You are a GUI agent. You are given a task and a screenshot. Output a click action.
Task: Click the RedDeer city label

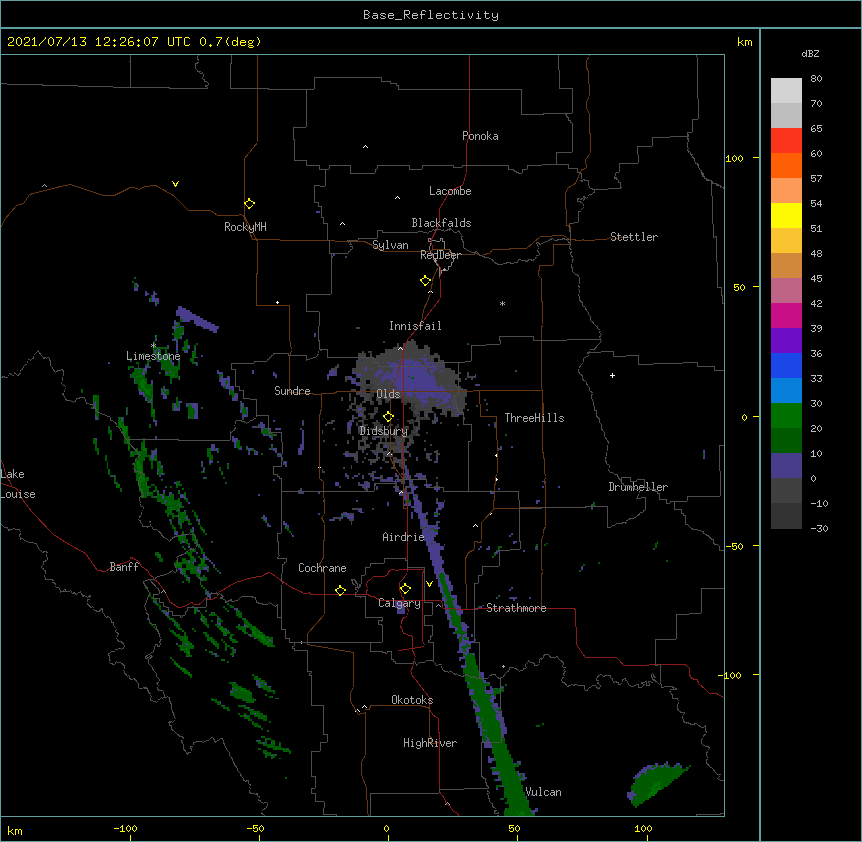tap(440, 255)
